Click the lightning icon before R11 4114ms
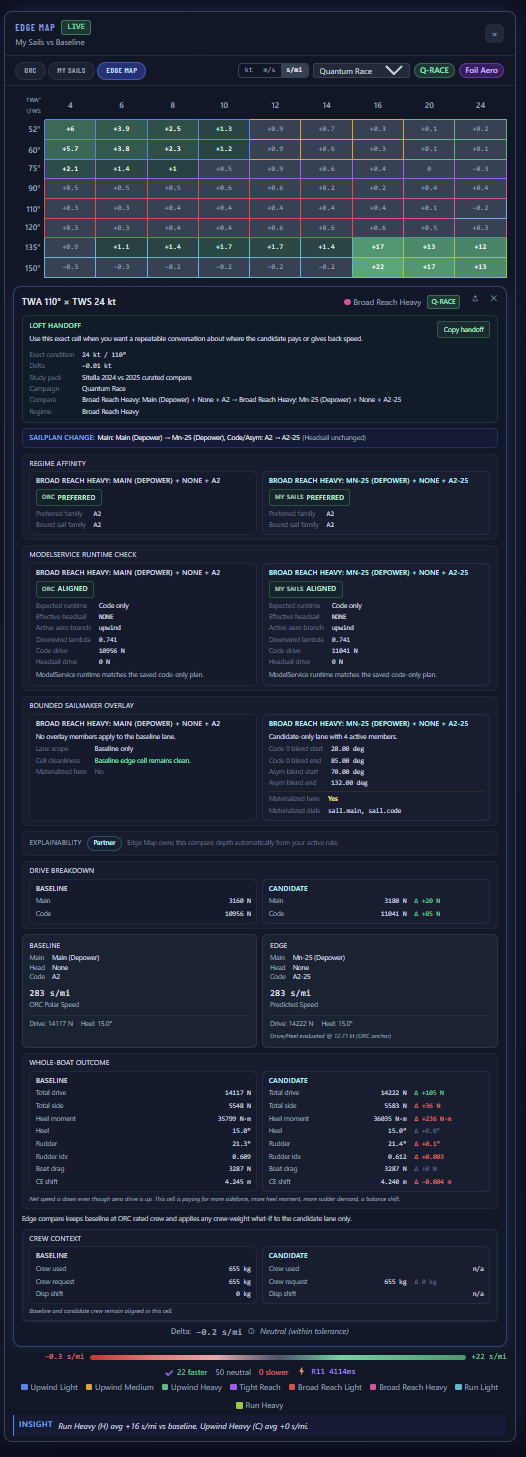The height and width of the screenshot is (1457, 526). 303,1372
